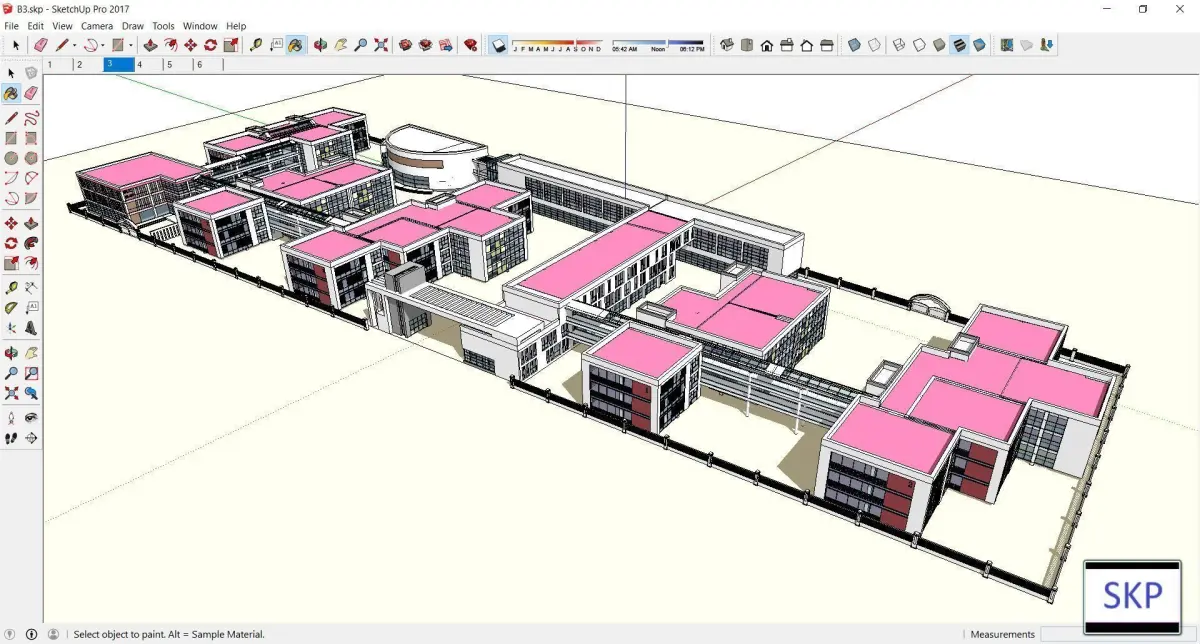Screen dimensions: 1200x644
Task: Open Extension Manager ruby icon
Action: [x=470, y=45]
